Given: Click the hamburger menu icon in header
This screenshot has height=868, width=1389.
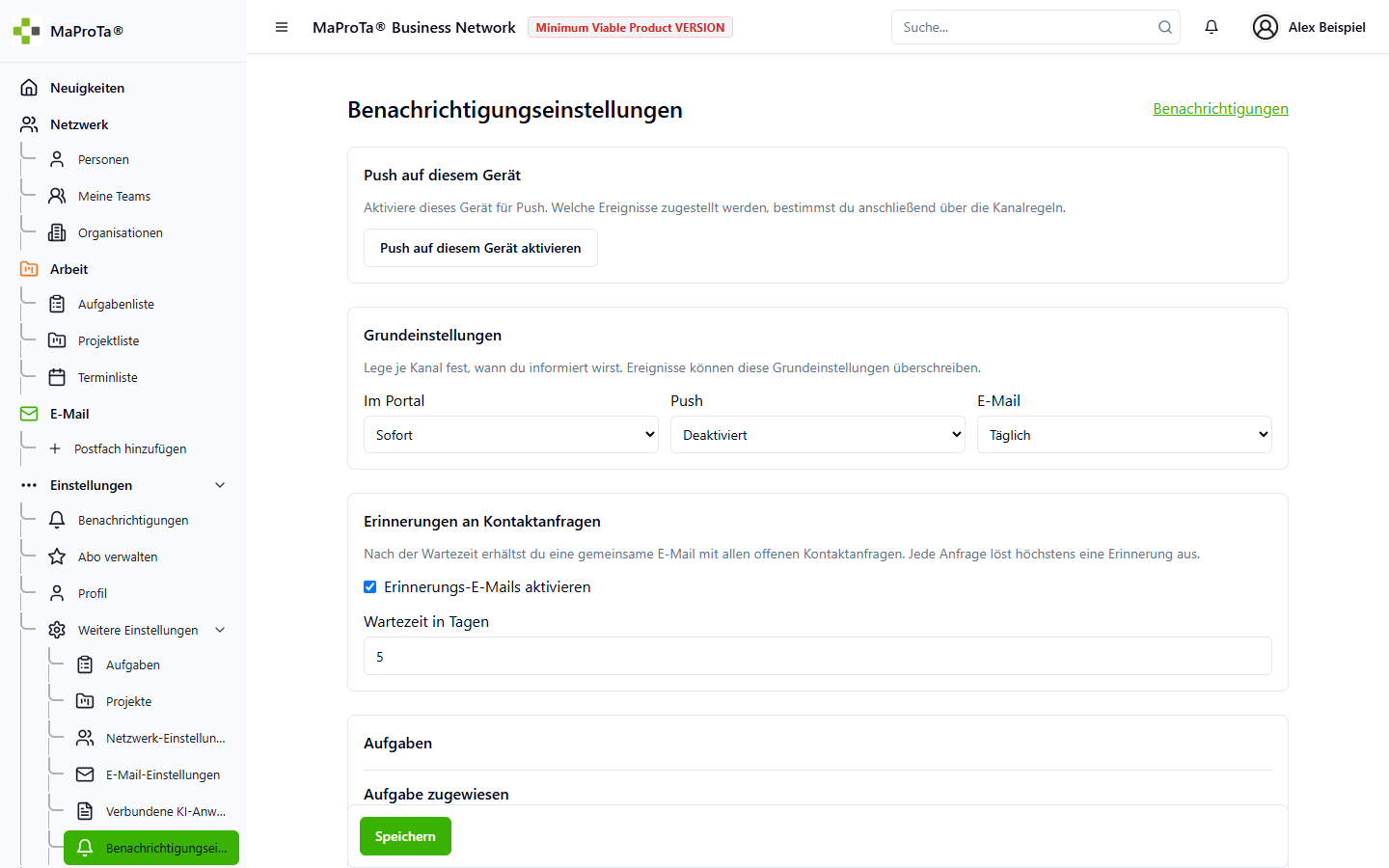Looking at the screenshot, I should point(282,27).
